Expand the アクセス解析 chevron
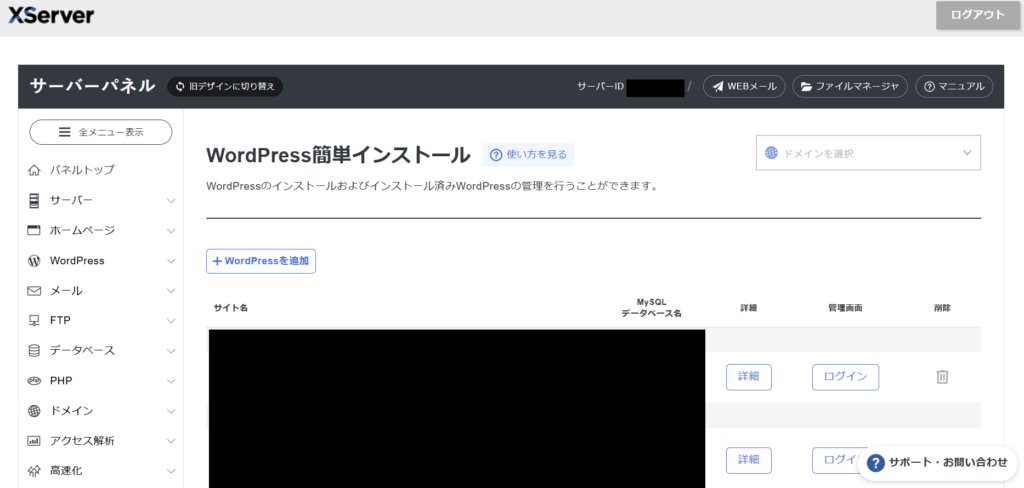The height and width of the screenshot is (488, 1024). [171, 441]
